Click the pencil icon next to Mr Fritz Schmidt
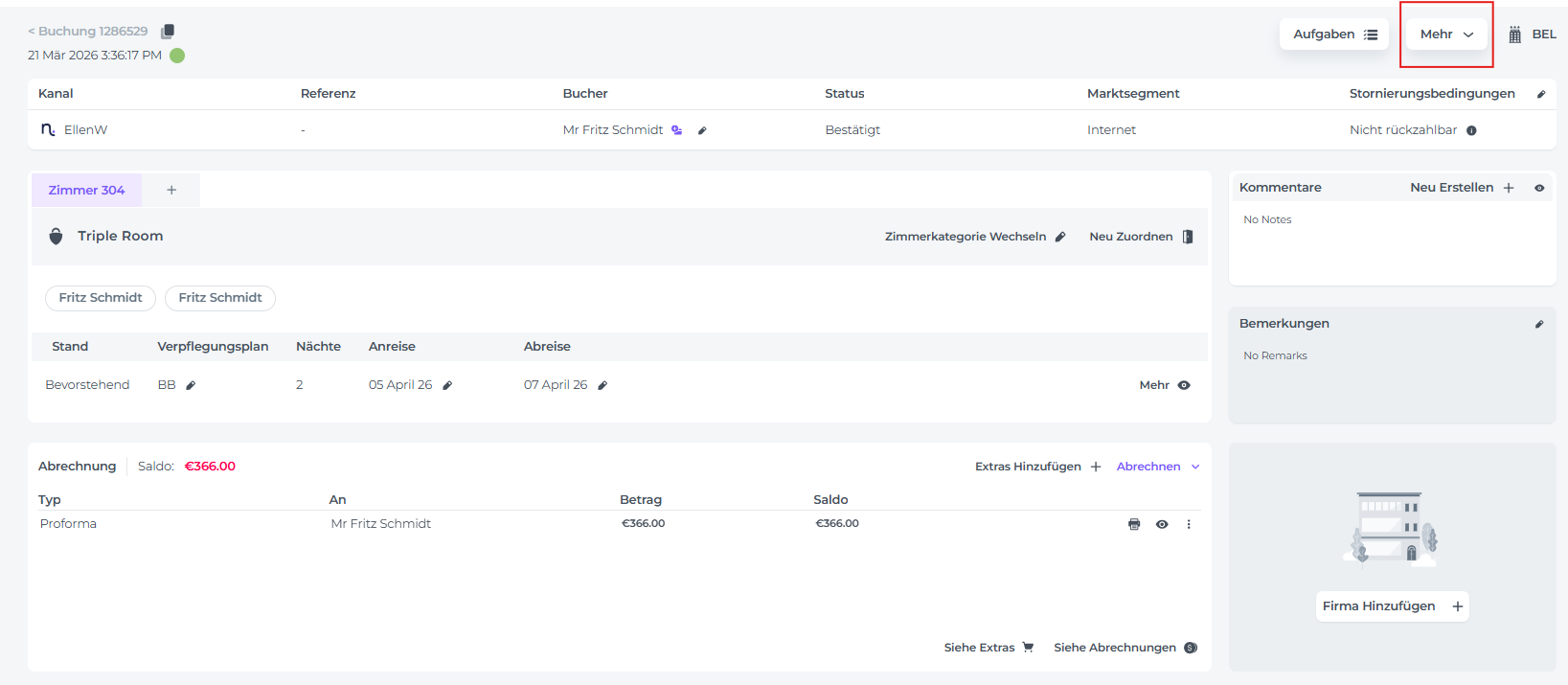The height and width of the screenshot is (685, 1568). click(702, 130)
